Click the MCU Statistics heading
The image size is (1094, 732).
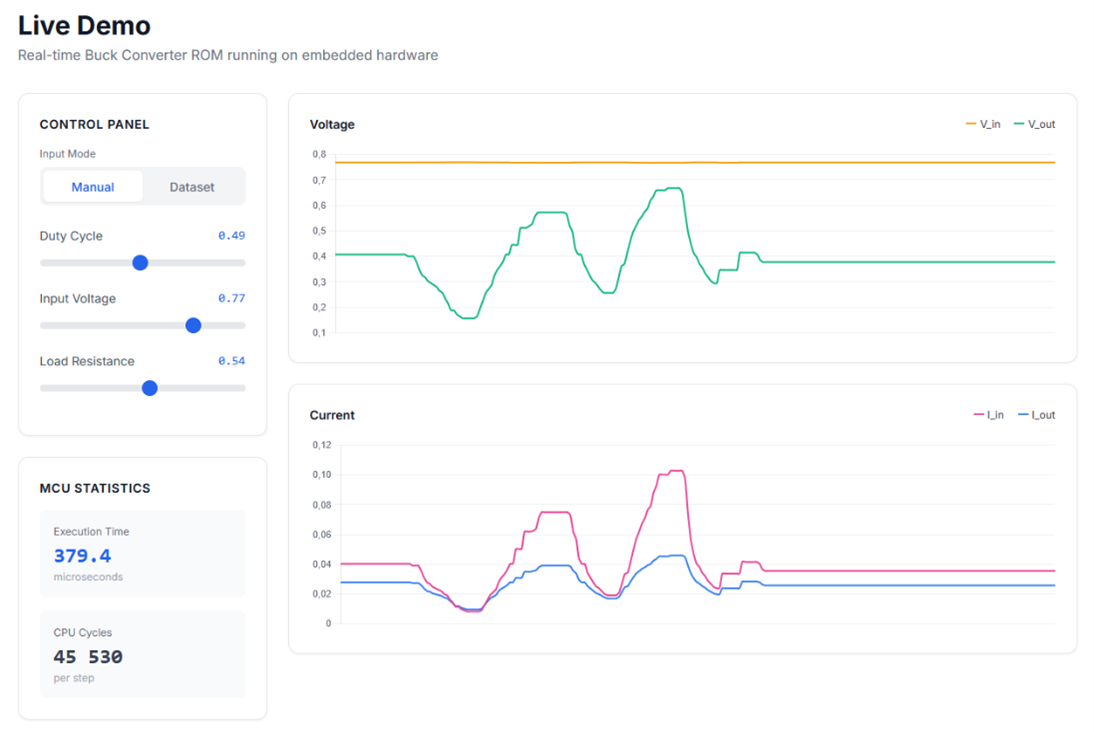95,489
